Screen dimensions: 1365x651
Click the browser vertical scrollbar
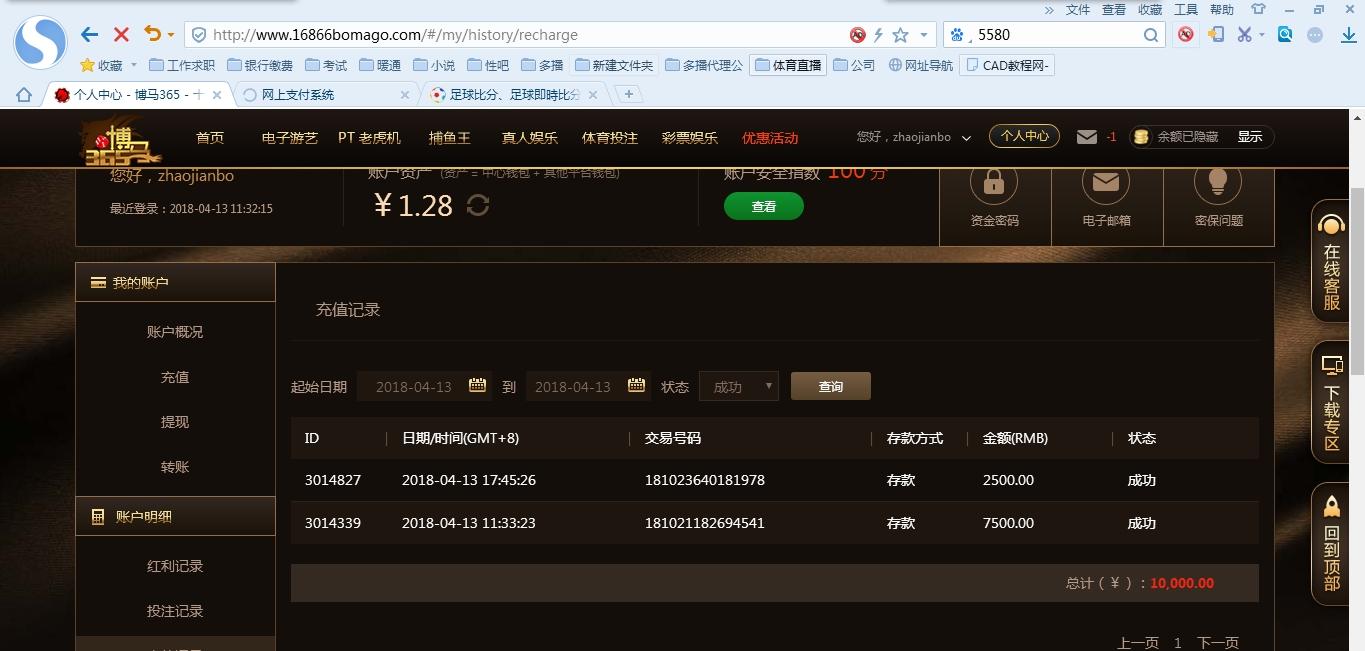pyautogui.click(x=1357, y=280)
